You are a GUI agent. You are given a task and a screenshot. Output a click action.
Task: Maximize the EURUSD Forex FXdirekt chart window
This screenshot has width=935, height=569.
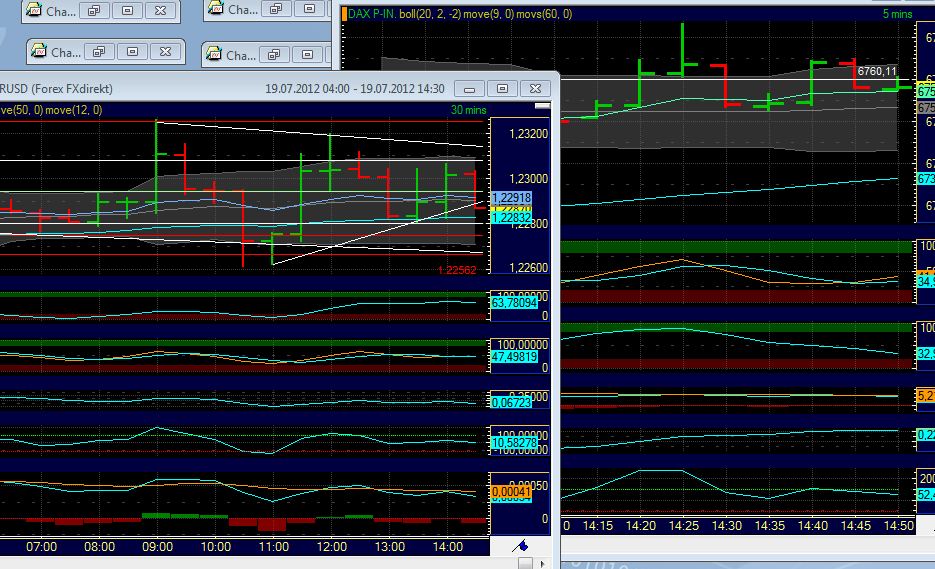[503, 89]
